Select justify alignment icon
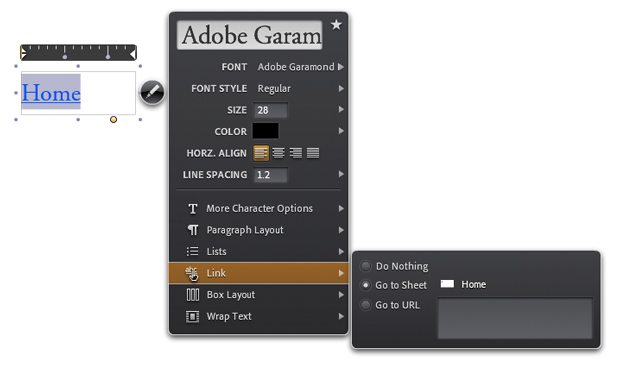Viewport: 620px width, 371px height. point(313,153)
